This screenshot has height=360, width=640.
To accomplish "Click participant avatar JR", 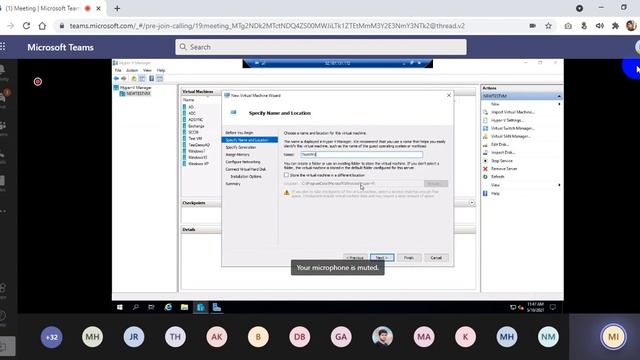I will 134,337.
